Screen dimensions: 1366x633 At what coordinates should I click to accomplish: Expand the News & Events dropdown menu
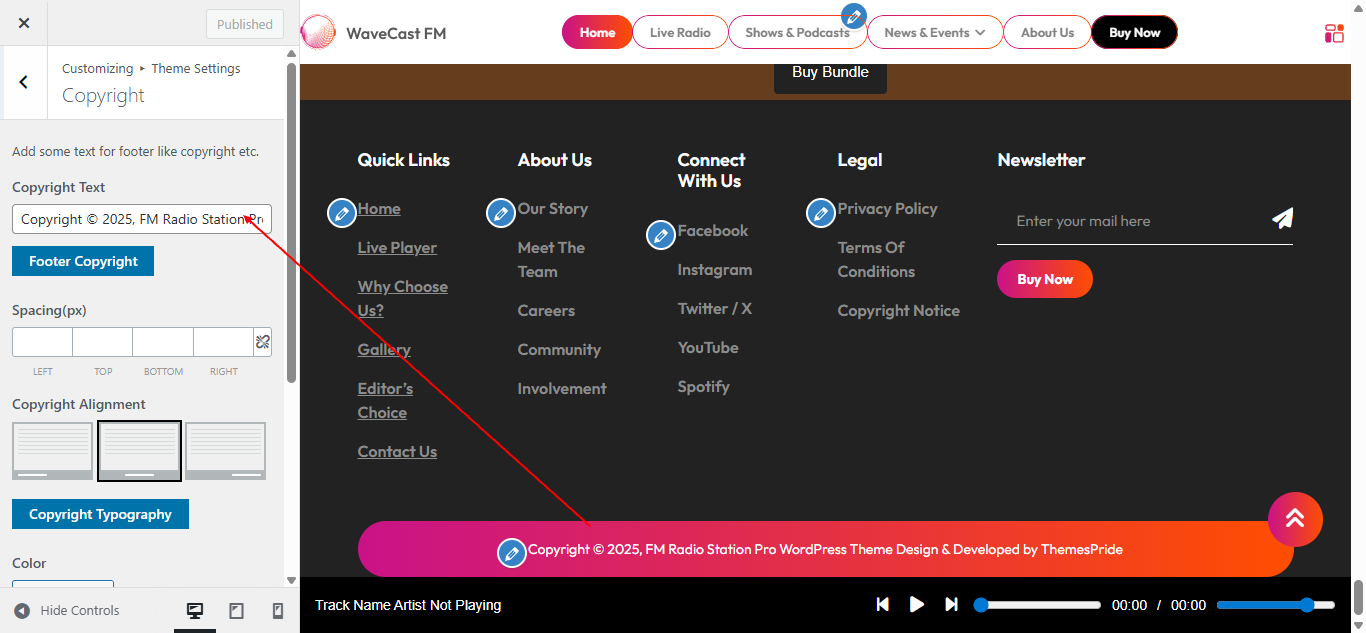(934, 31)
